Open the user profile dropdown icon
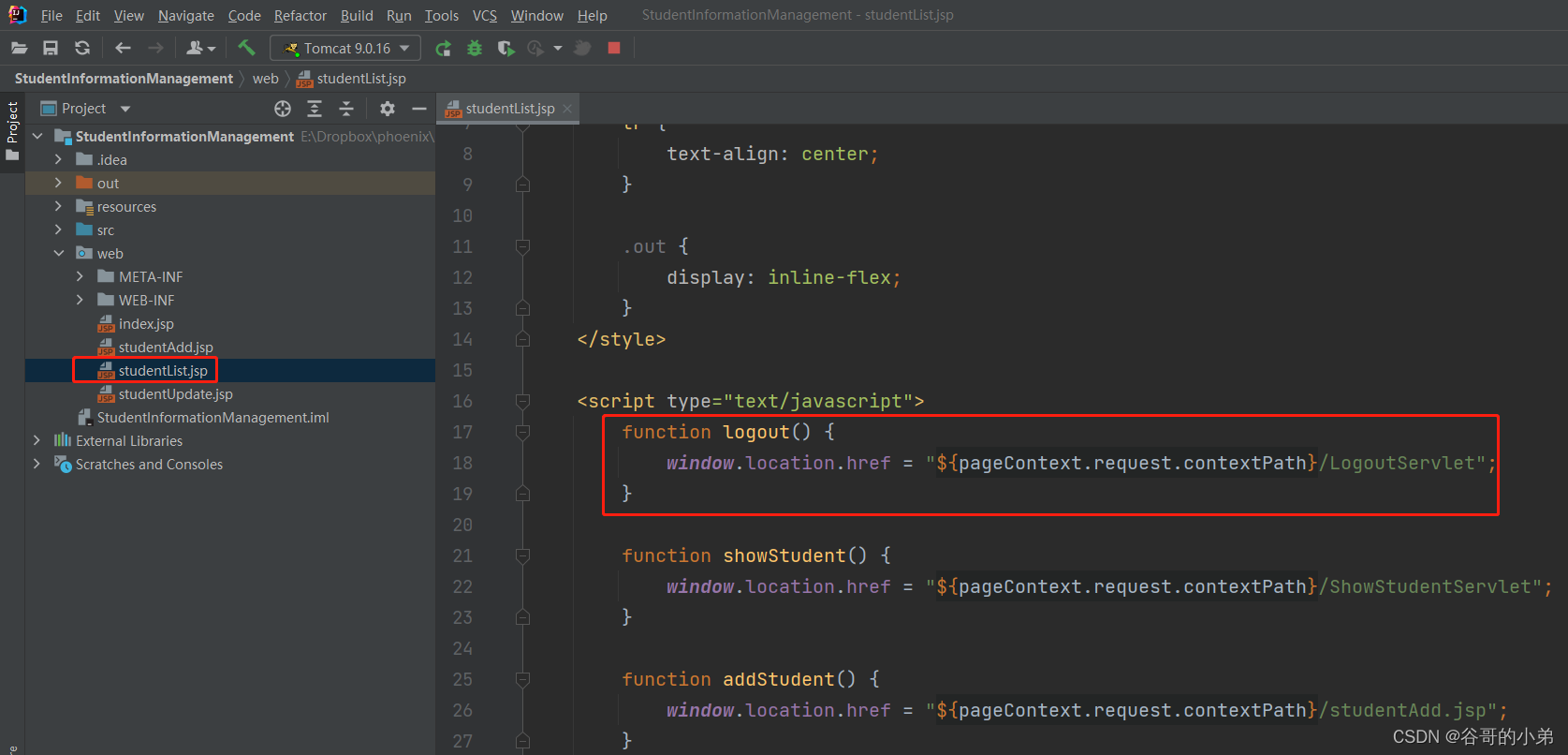Image resolution: width=1568 pixels, height=755 pixels. (x=200, y=48)
